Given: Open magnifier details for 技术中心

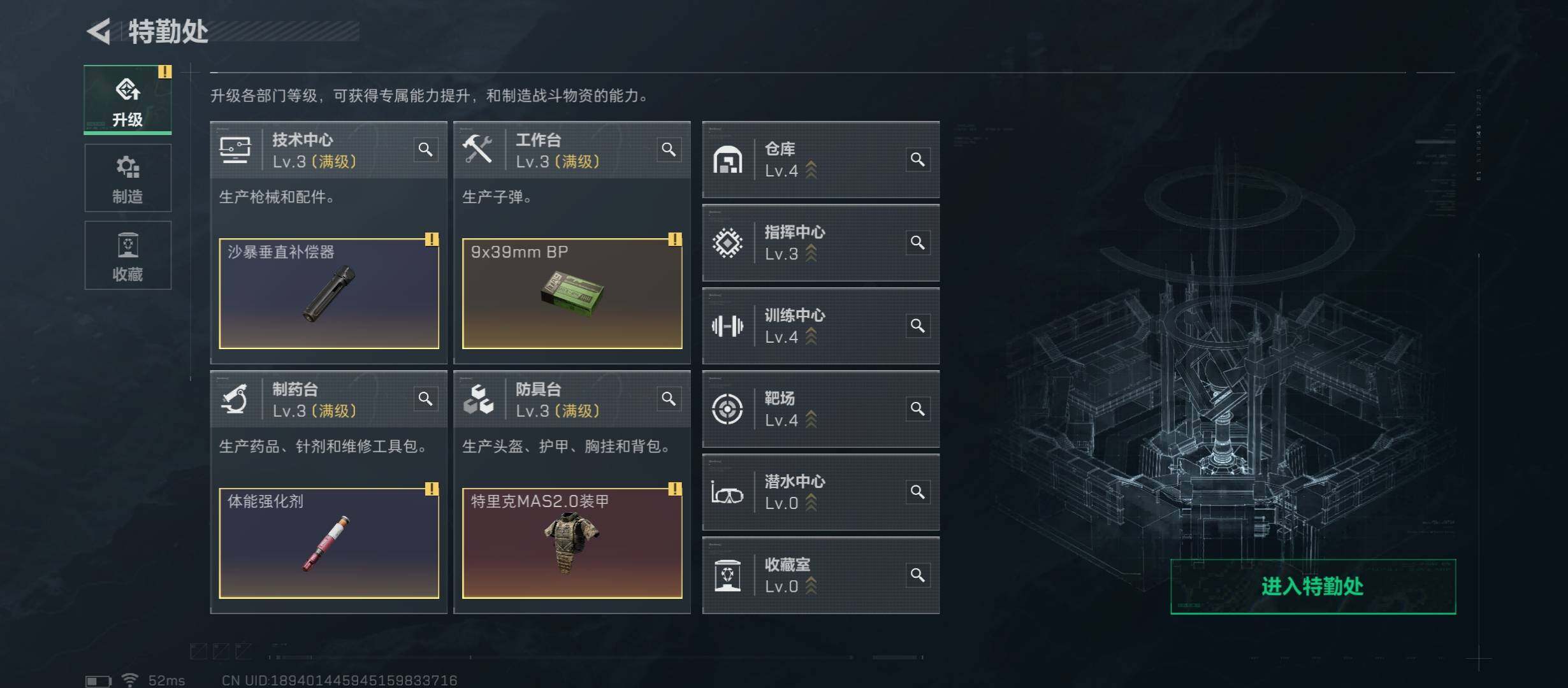Looking at the screenshot, I should [425, 150].
